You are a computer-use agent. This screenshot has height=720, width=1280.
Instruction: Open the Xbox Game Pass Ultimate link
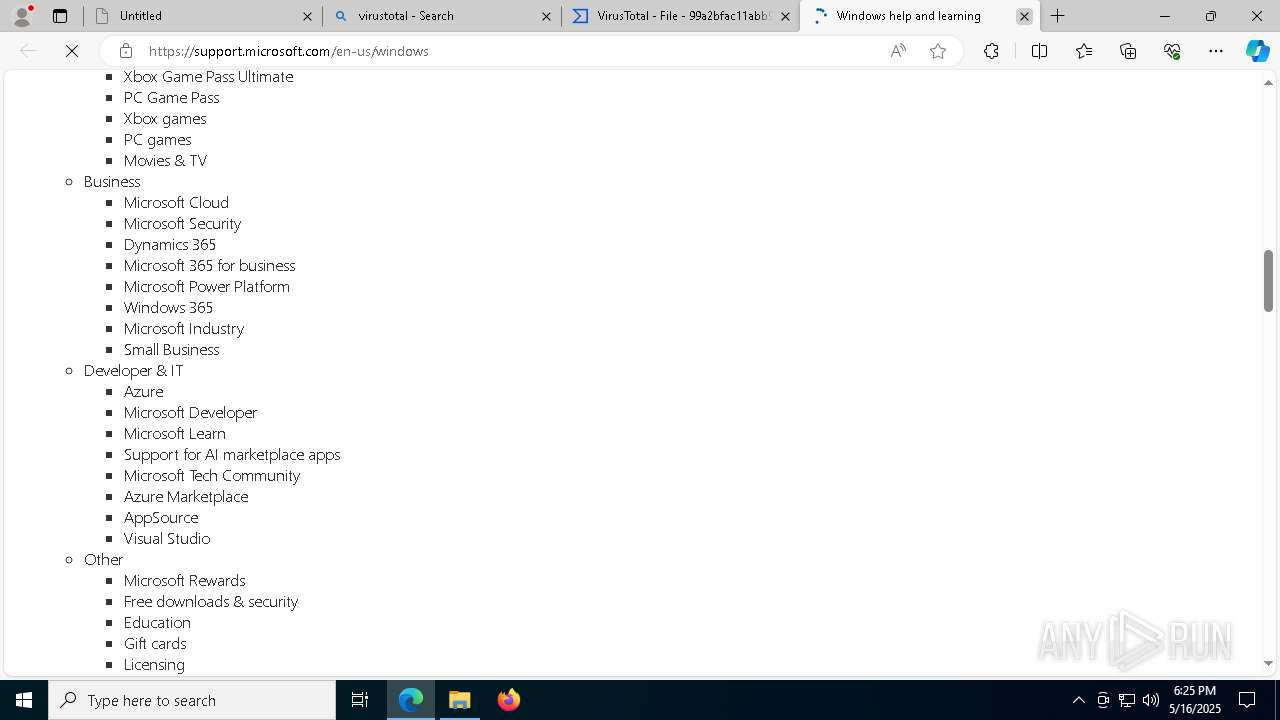click(208, 77)
